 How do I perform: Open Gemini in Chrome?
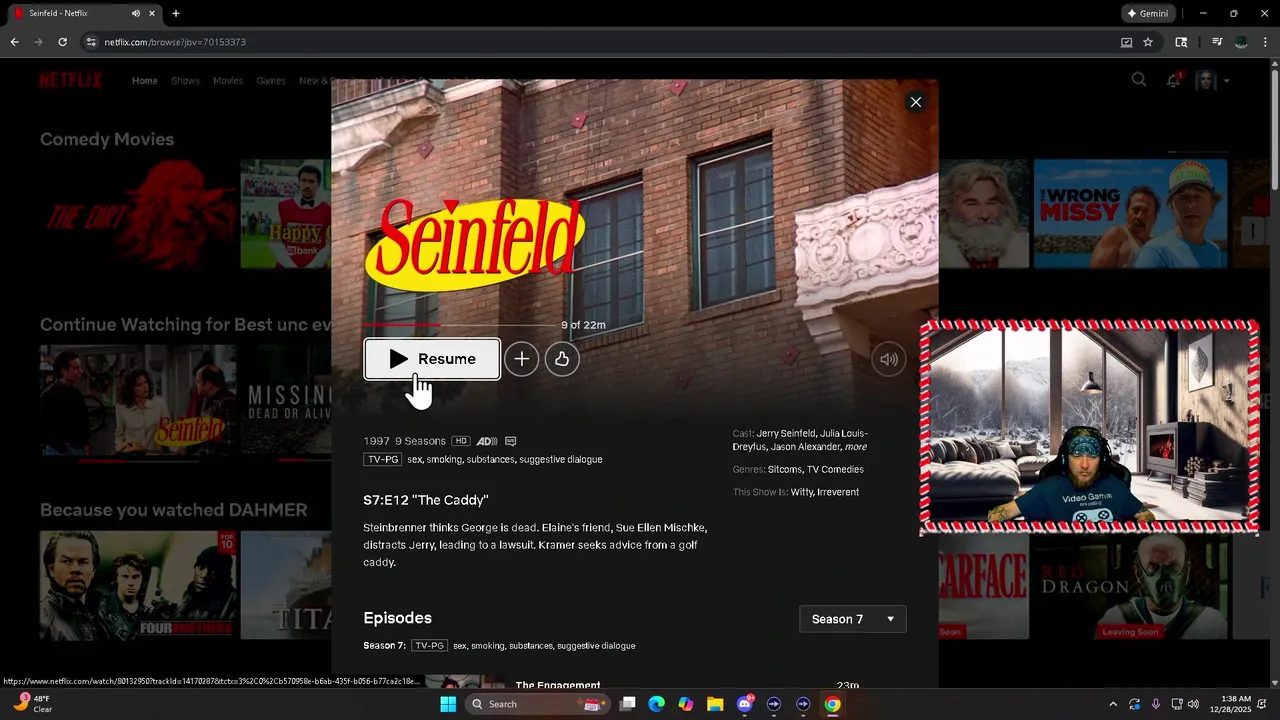click(1146, 13)
